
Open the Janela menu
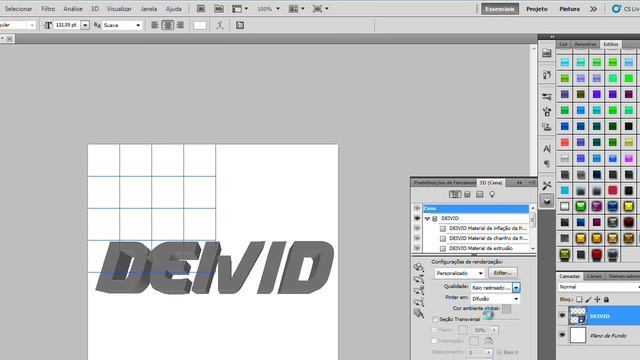(x=149, y=9)
